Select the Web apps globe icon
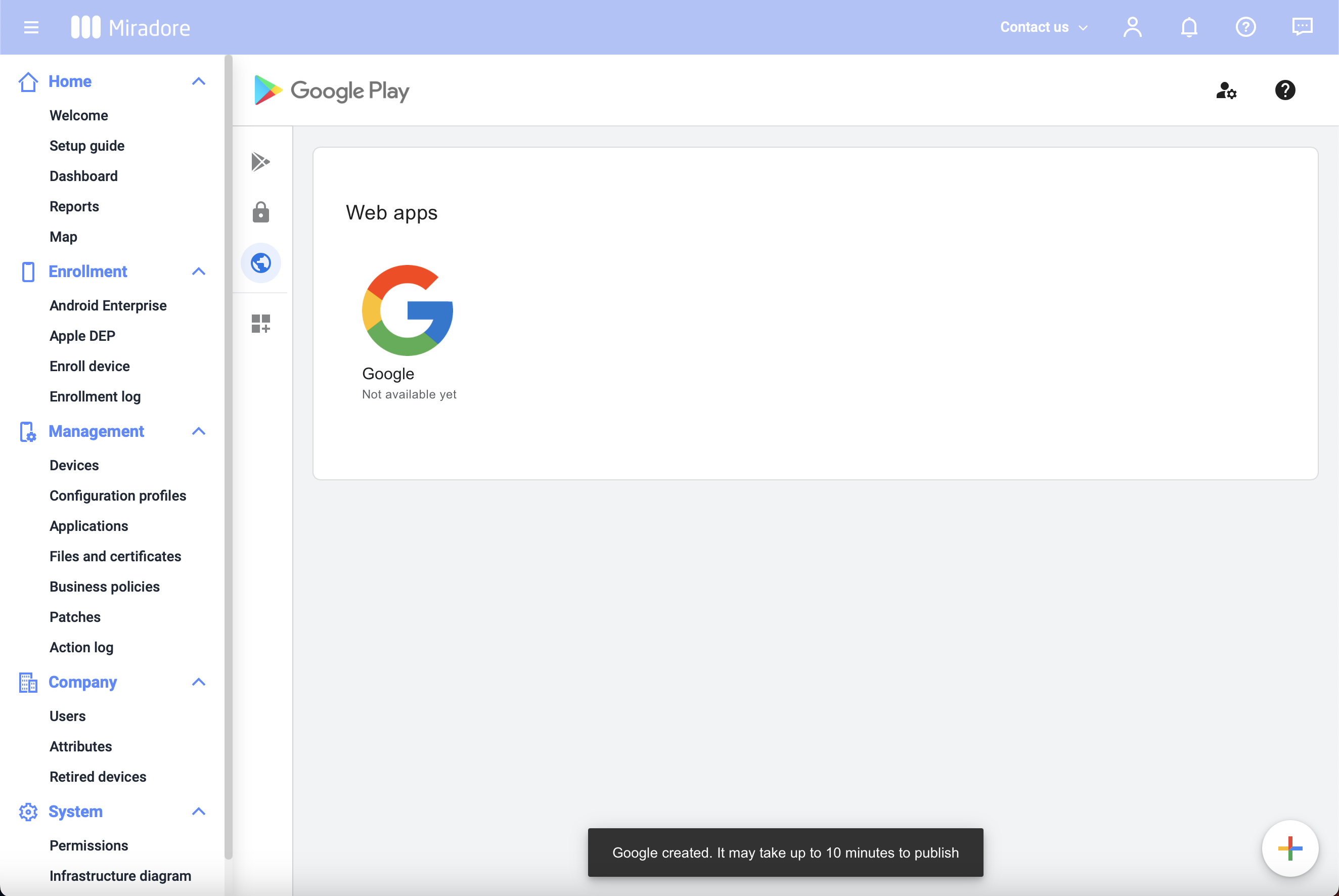Viewport: 1339px width, 896px height. tap(260, 263)
